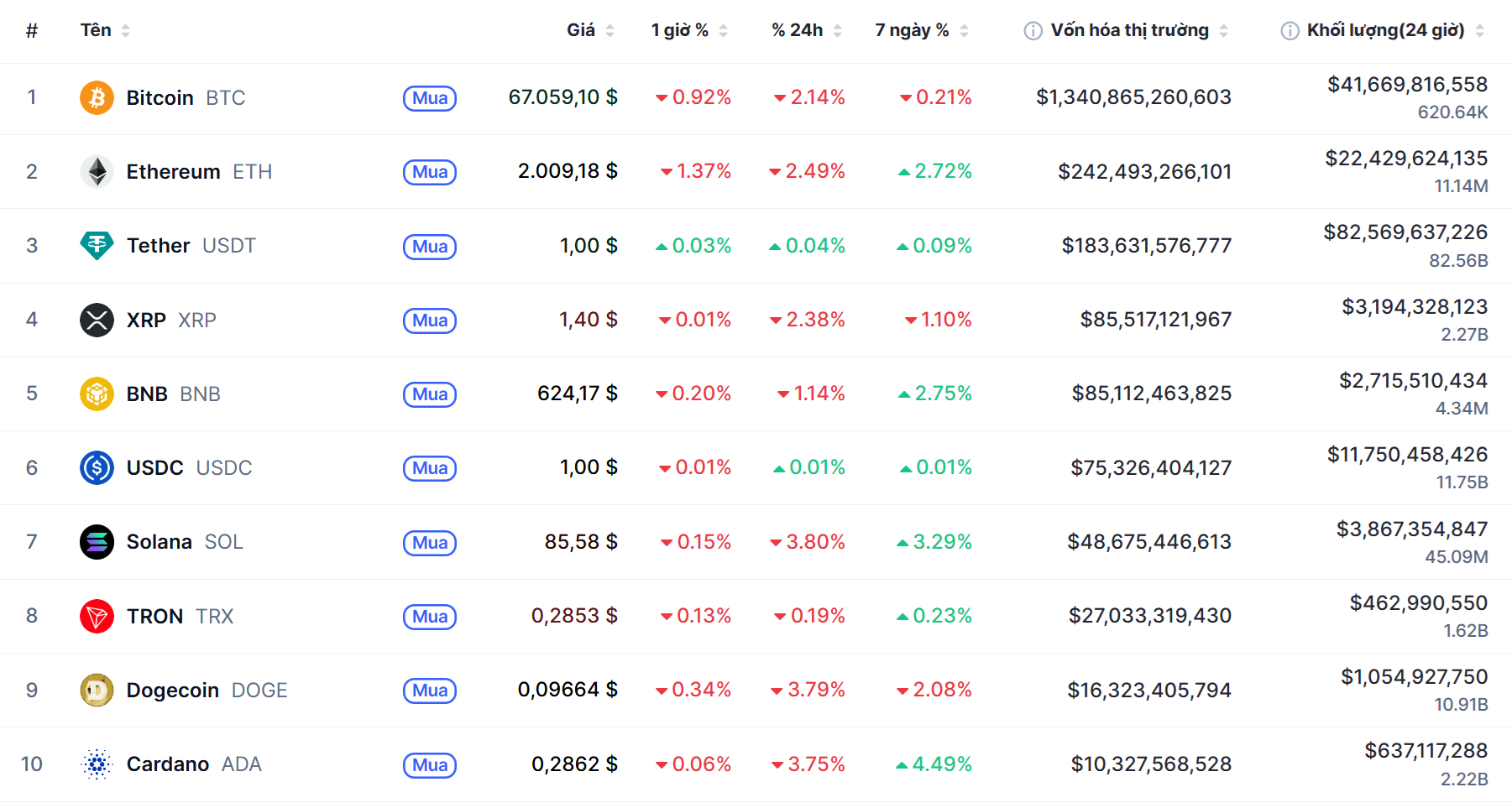Click Mua button for Ethereum
This screenshot has width=1512, height=808.
430,172
